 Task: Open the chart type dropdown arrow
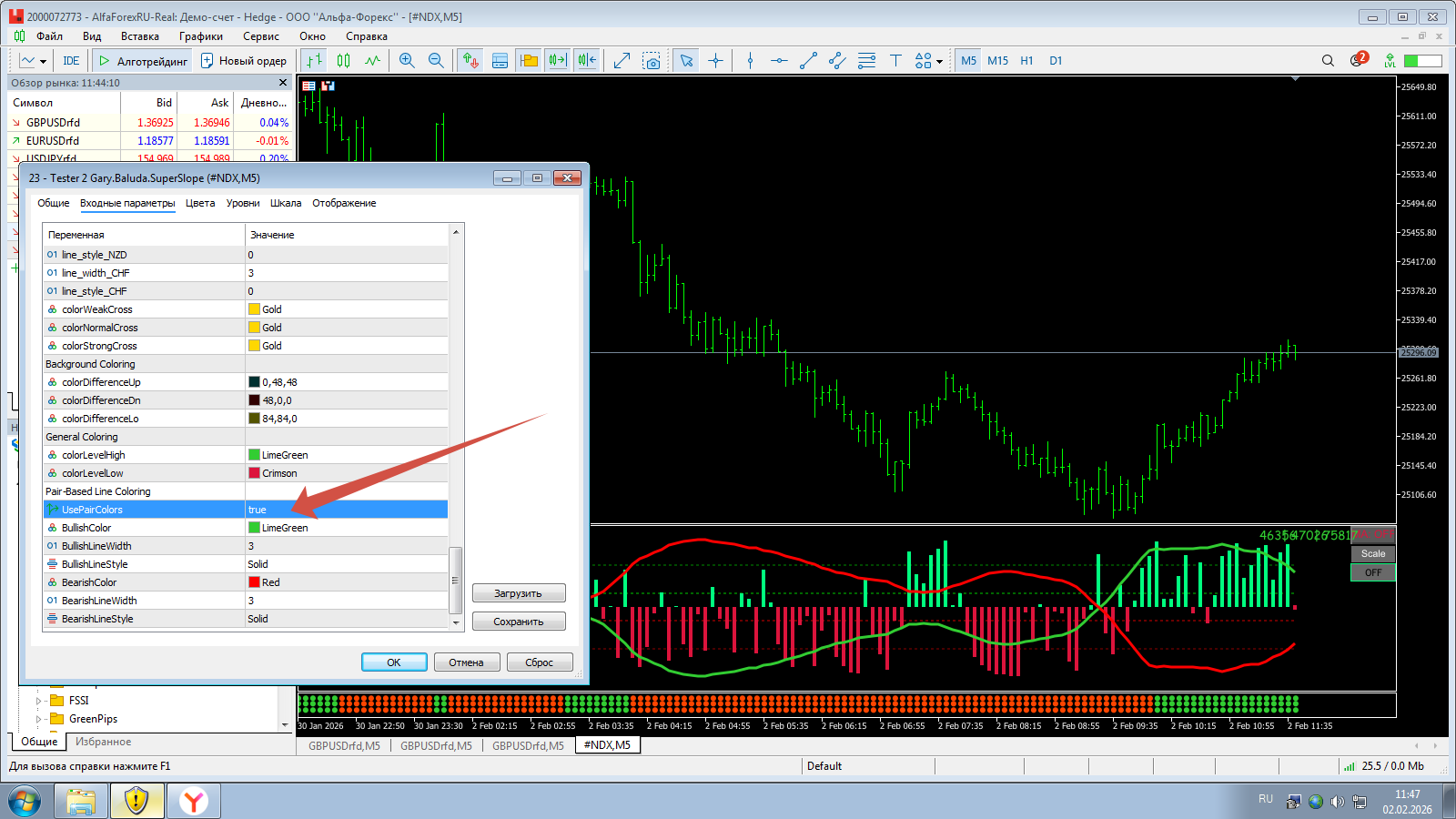coord(43,62)
